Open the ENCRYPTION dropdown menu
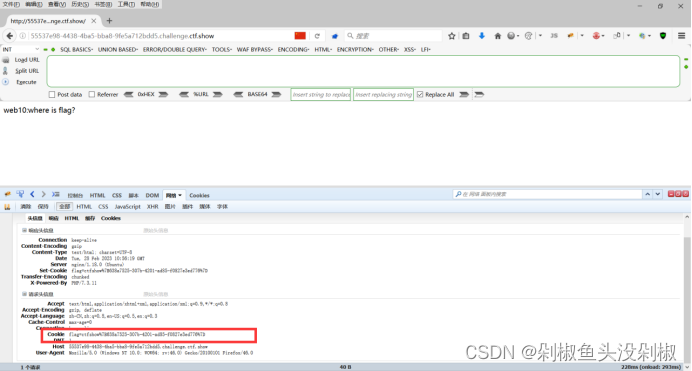Image resolution: width=692 pixels, height=371 pixels. [355, 49]
